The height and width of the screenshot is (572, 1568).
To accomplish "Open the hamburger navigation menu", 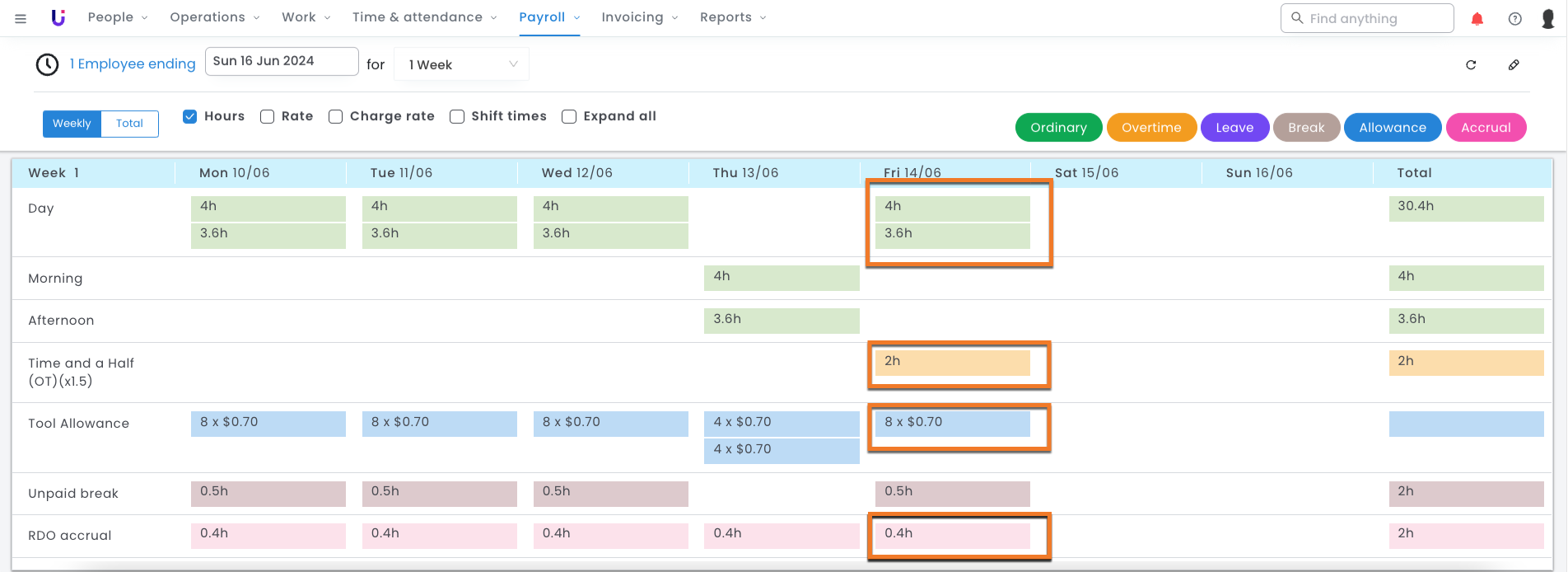I will tap(21, 18).
